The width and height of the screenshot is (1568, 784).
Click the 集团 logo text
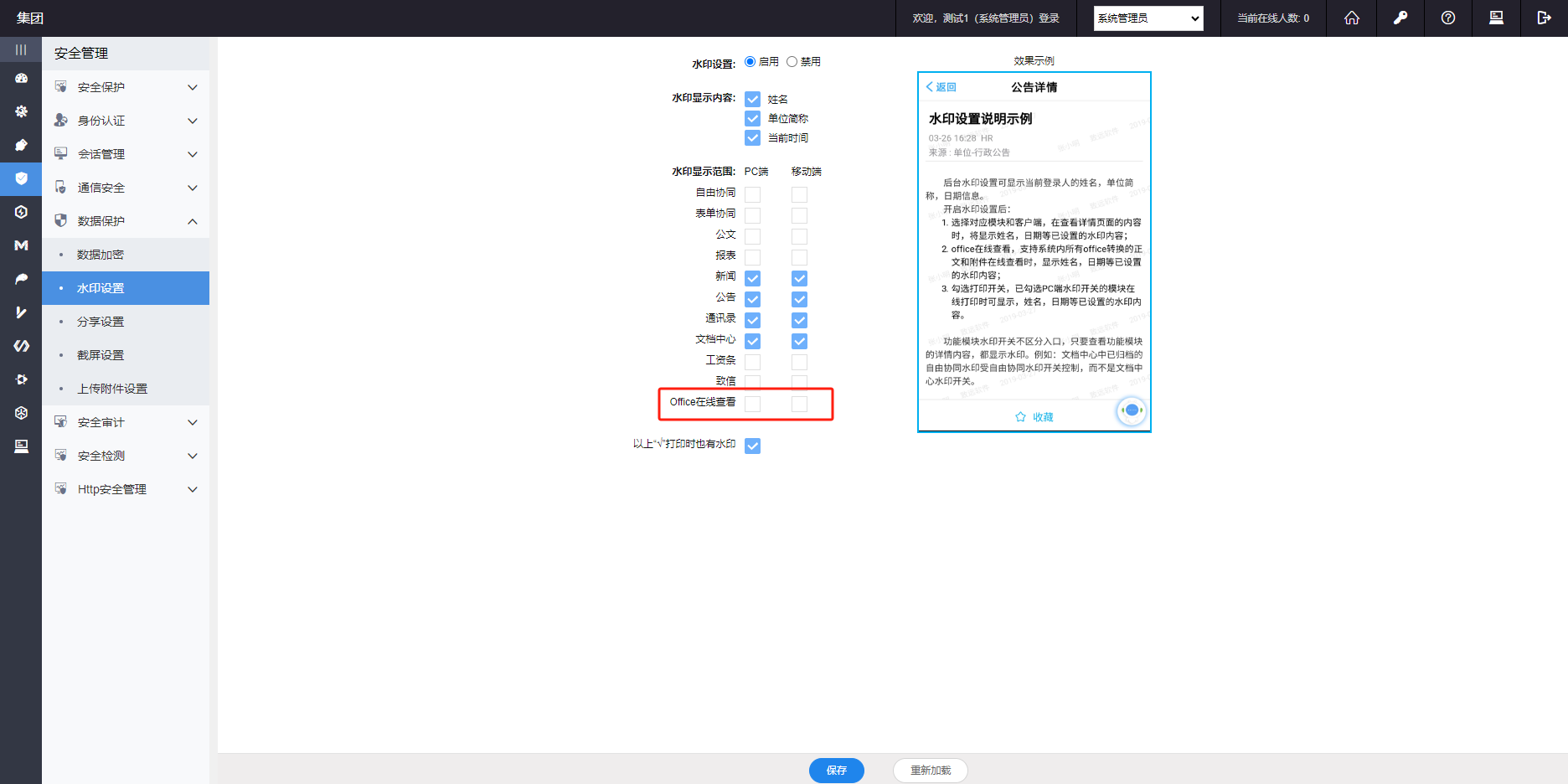tap(30, 18)
